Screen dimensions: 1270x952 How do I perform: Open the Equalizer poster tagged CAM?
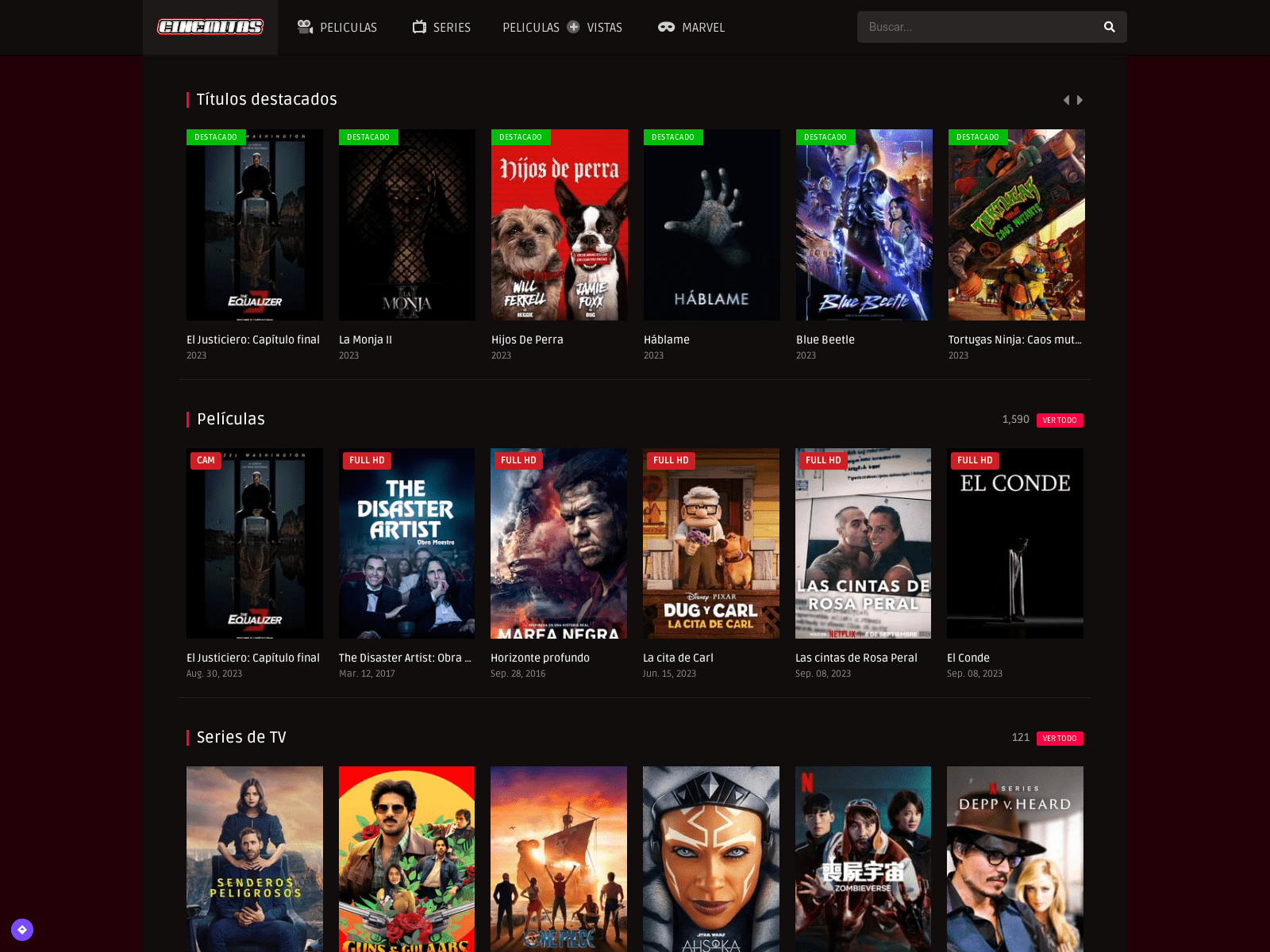click(x=255, y=543)
